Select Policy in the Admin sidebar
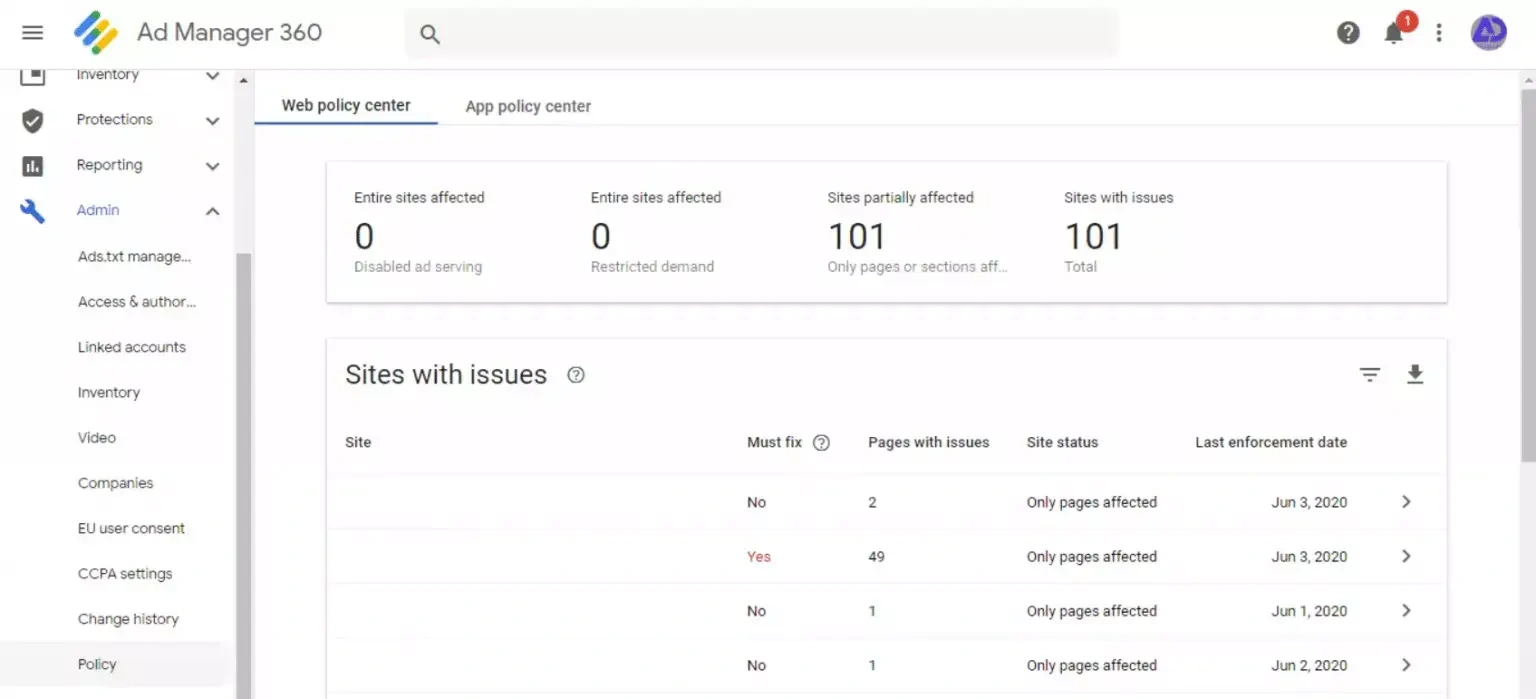The height and width of the screenshot is (699, 1536). (97, 663)
